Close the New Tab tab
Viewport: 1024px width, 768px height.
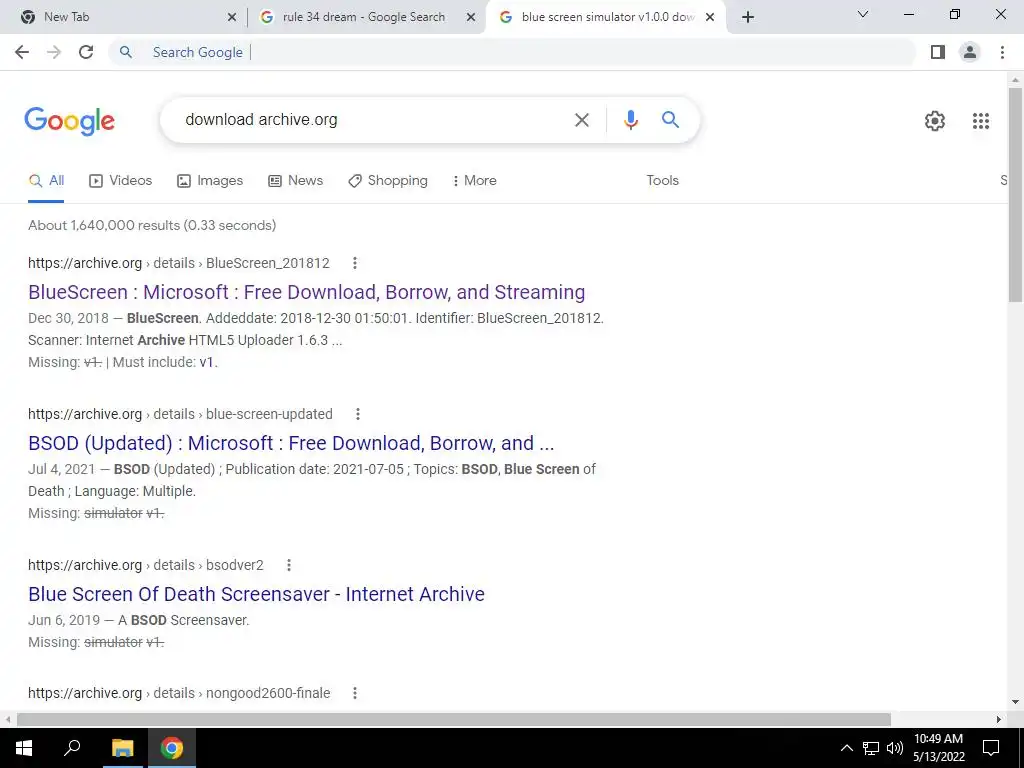(232, 18)
